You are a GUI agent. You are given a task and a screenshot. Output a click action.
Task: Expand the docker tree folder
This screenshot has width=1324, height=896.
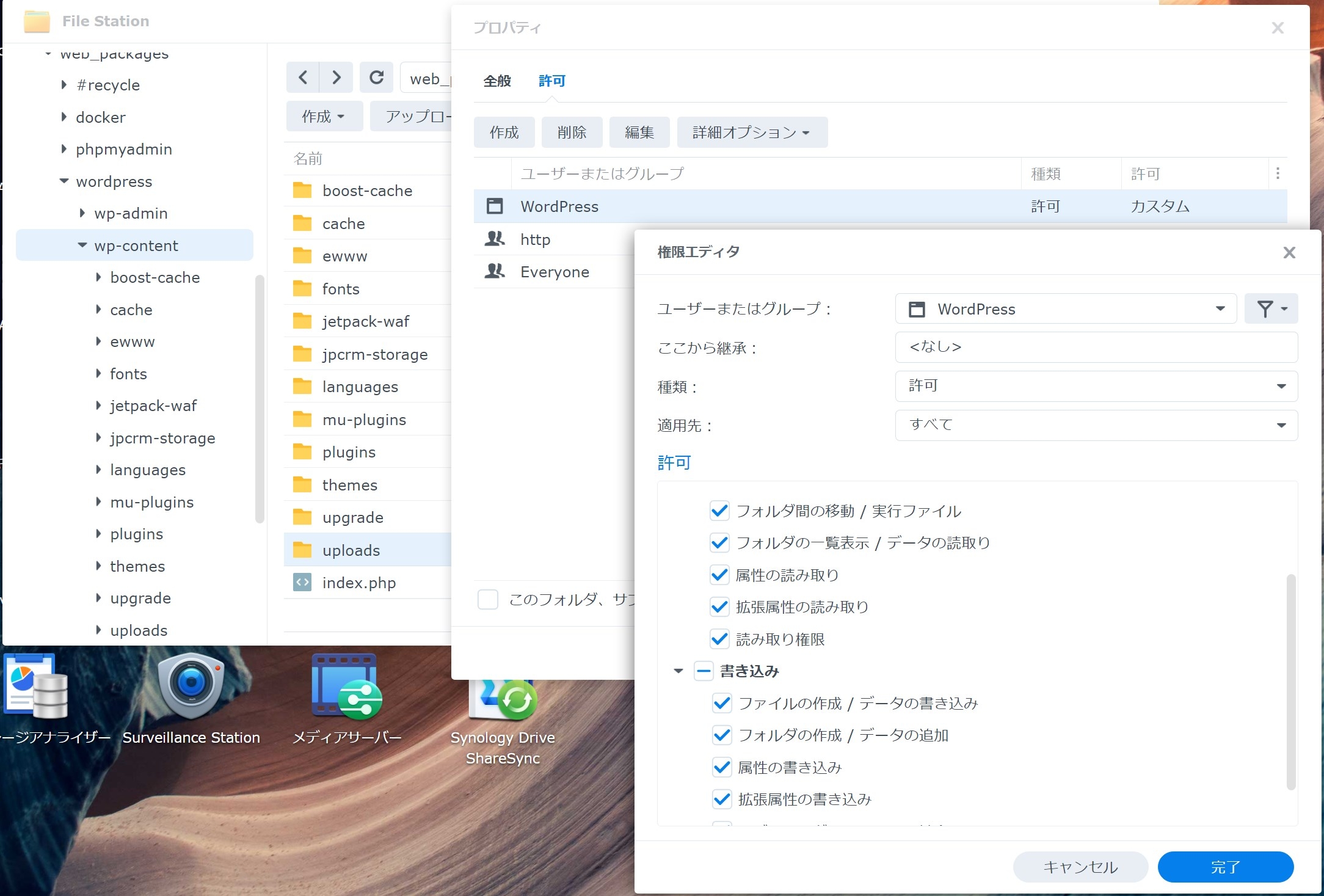tap(64, 117)
